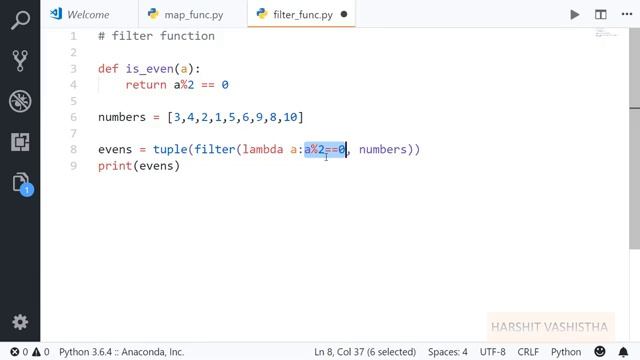Change file encoding UTF-8

click(492, 352)
